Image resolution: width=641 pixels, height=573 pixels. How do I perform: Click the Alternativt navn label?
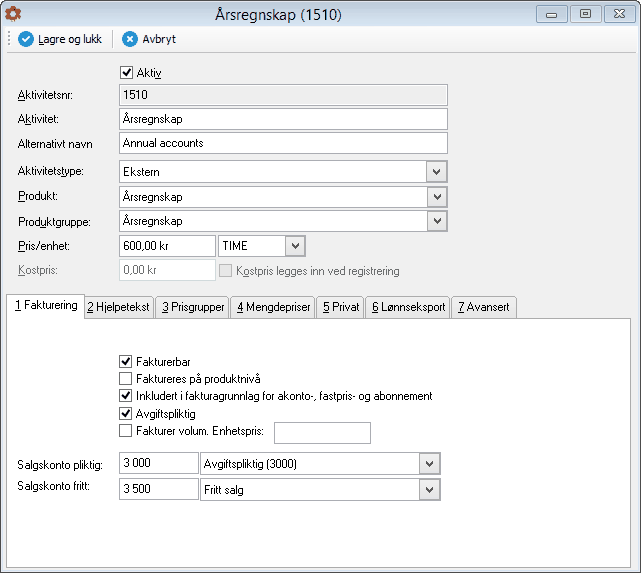click(x=55, y=144)
